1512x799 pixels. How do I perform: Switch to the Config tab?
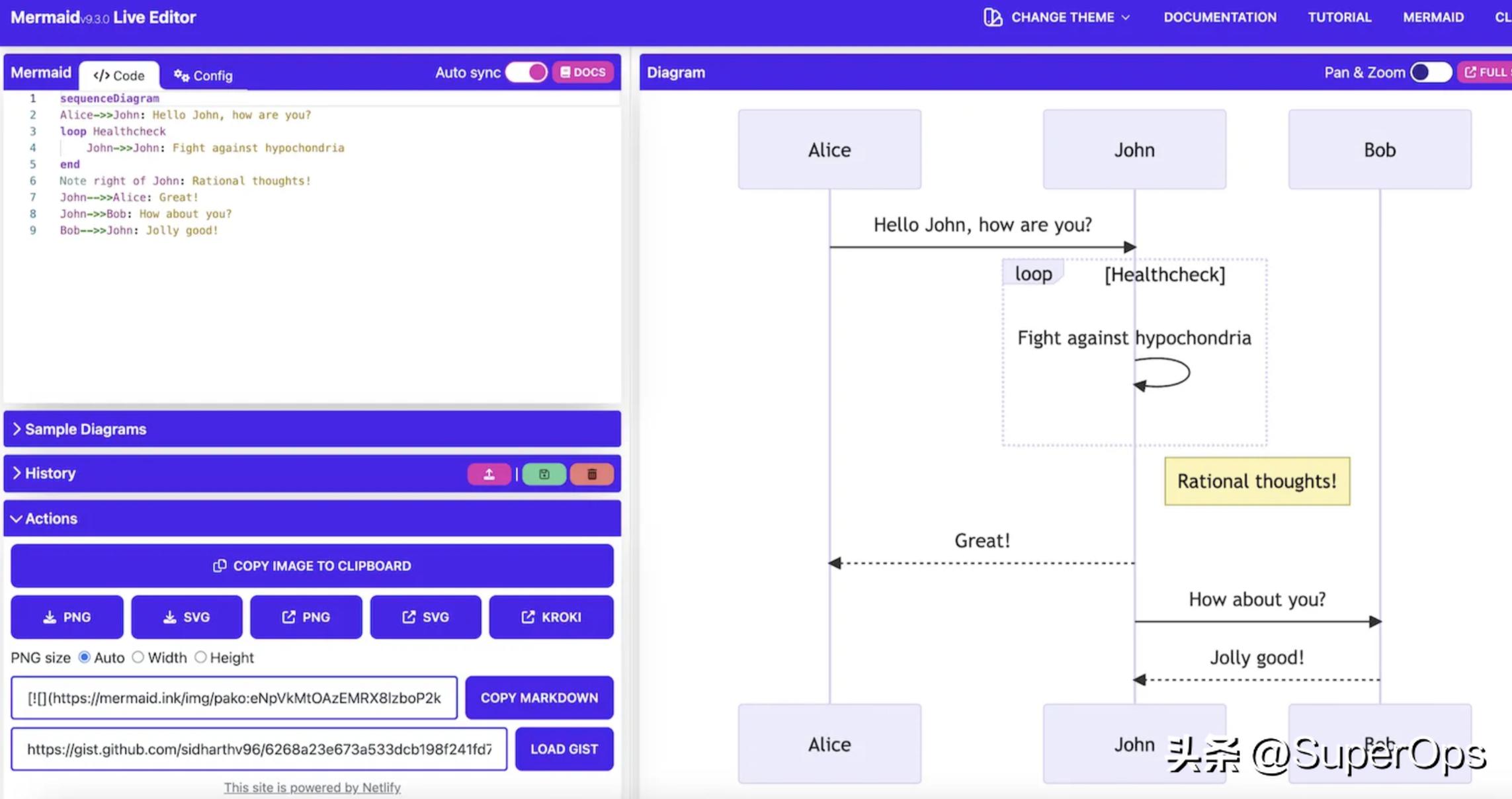coord(204,75)
